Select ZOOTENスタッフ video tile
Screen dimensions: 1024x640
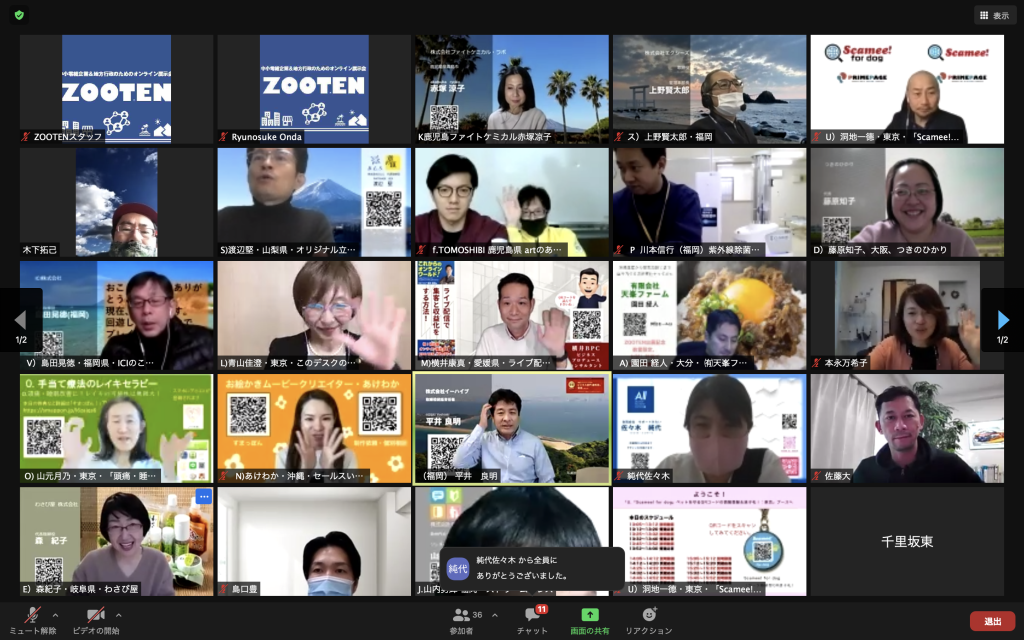(x=116, y=89)
